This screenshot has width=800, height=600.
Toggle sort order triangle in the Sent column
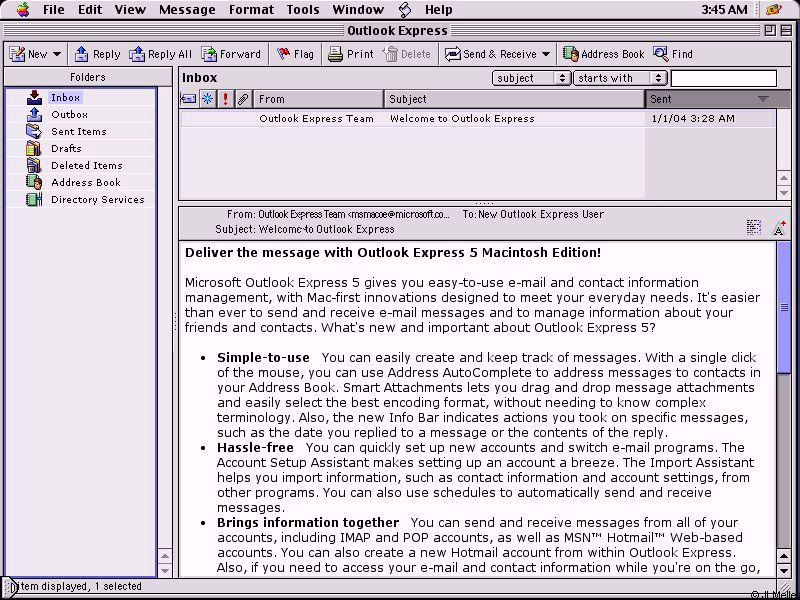763,99
